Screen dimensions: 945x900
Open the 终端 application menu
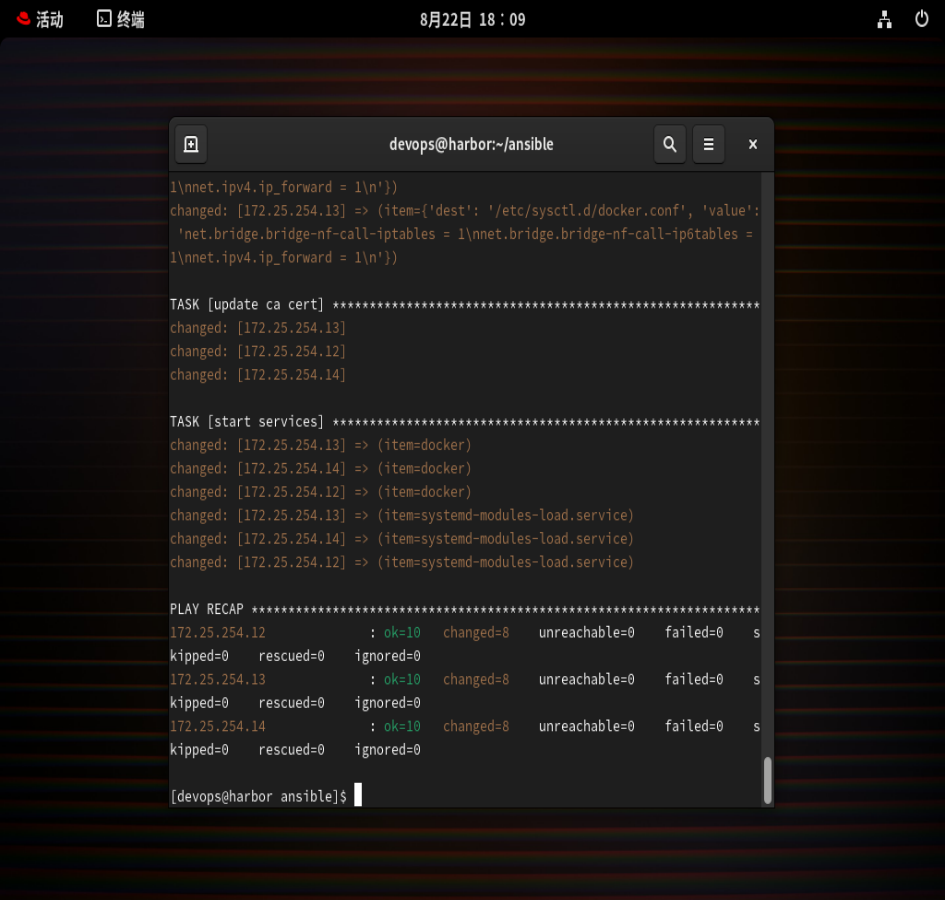point(121,19)
